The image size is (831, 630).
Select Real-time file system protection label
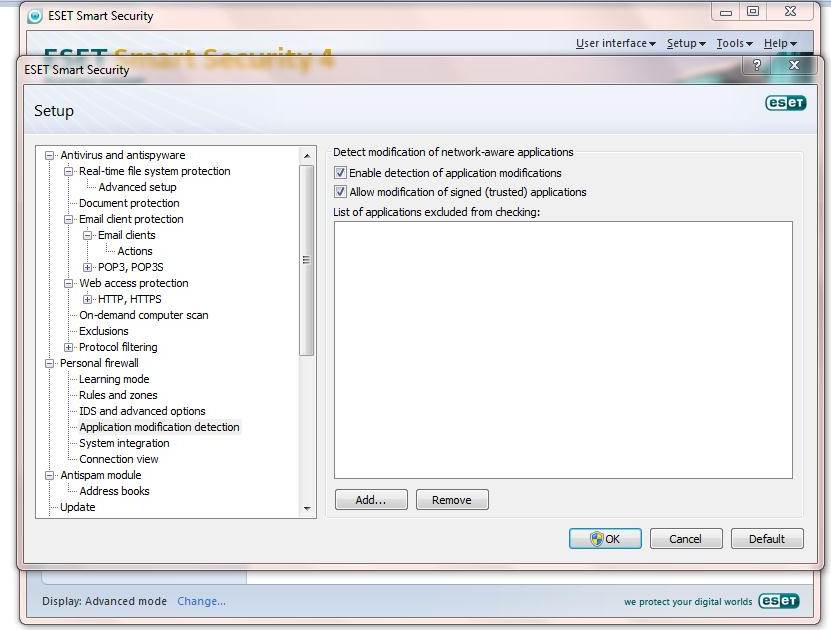[155, 171]
